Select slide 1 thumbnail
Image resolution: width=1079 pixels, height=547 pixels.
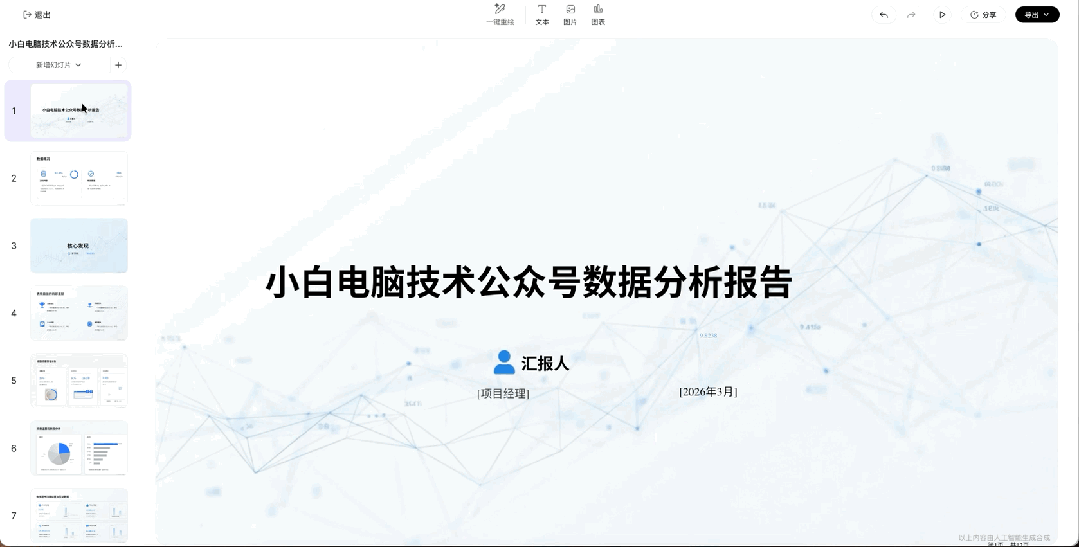(x=79, y=111)
